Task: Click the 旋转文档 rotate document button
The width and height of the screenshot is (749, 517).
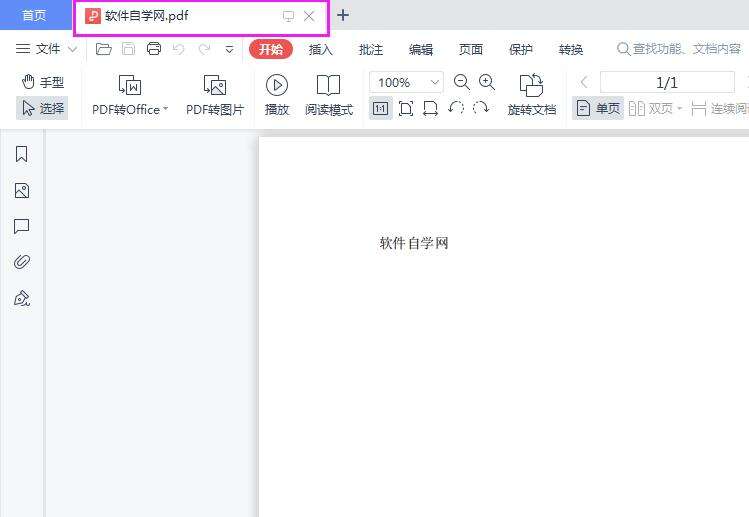Action: pyautogui.click(x=532, y=95)
